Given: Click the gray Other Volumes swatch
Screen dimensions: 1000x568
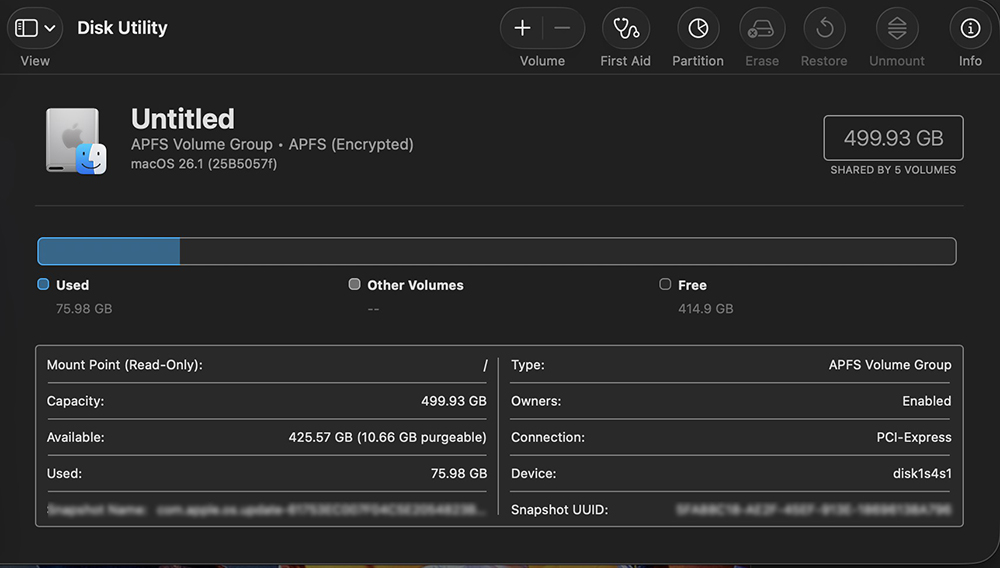Looking at the screenshot, I should pyautogui.click(x=354, y=284).
